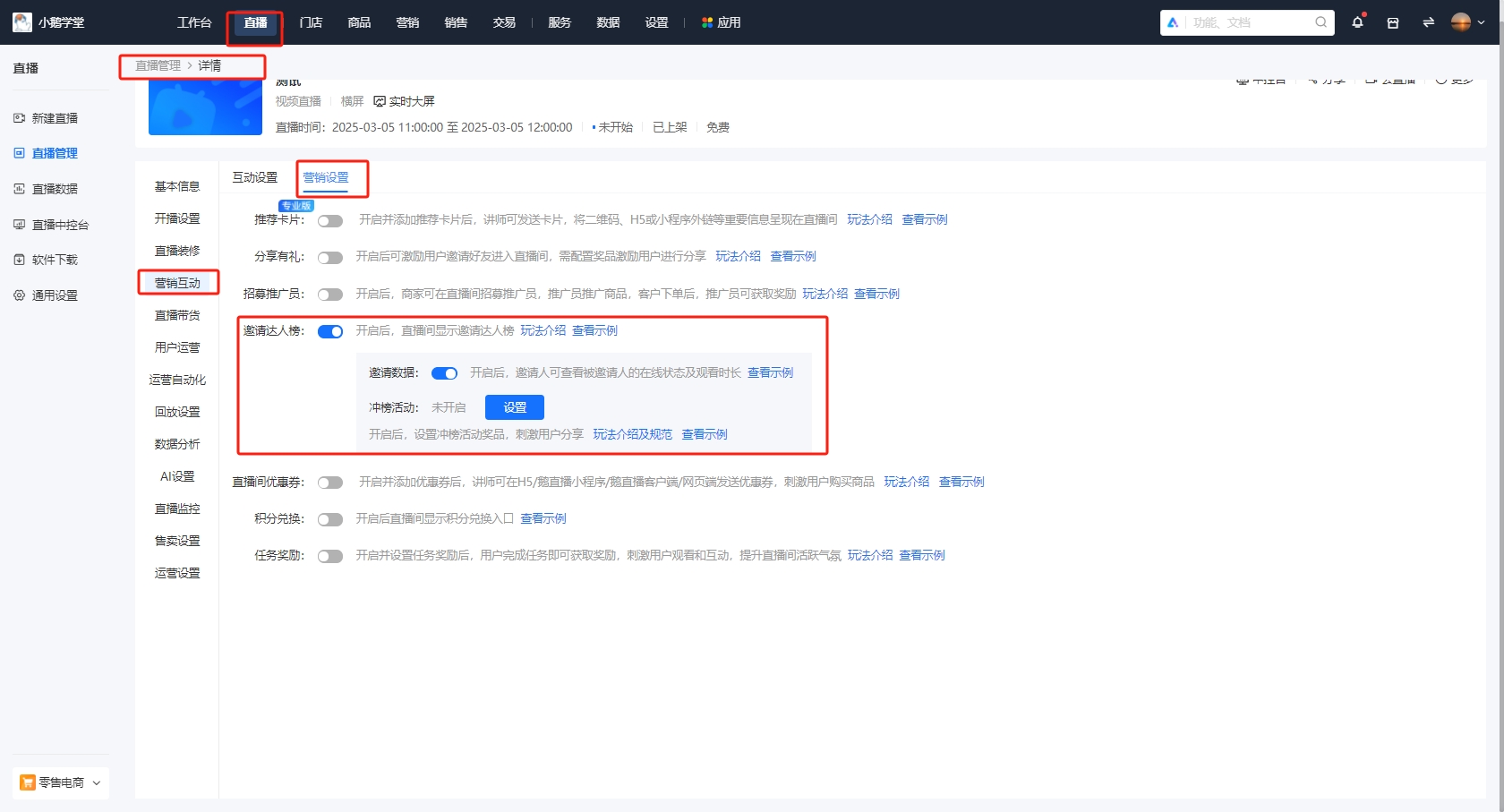Select 直播中控台 in the sidebar

pyautogui.click(x=59, y=225)
